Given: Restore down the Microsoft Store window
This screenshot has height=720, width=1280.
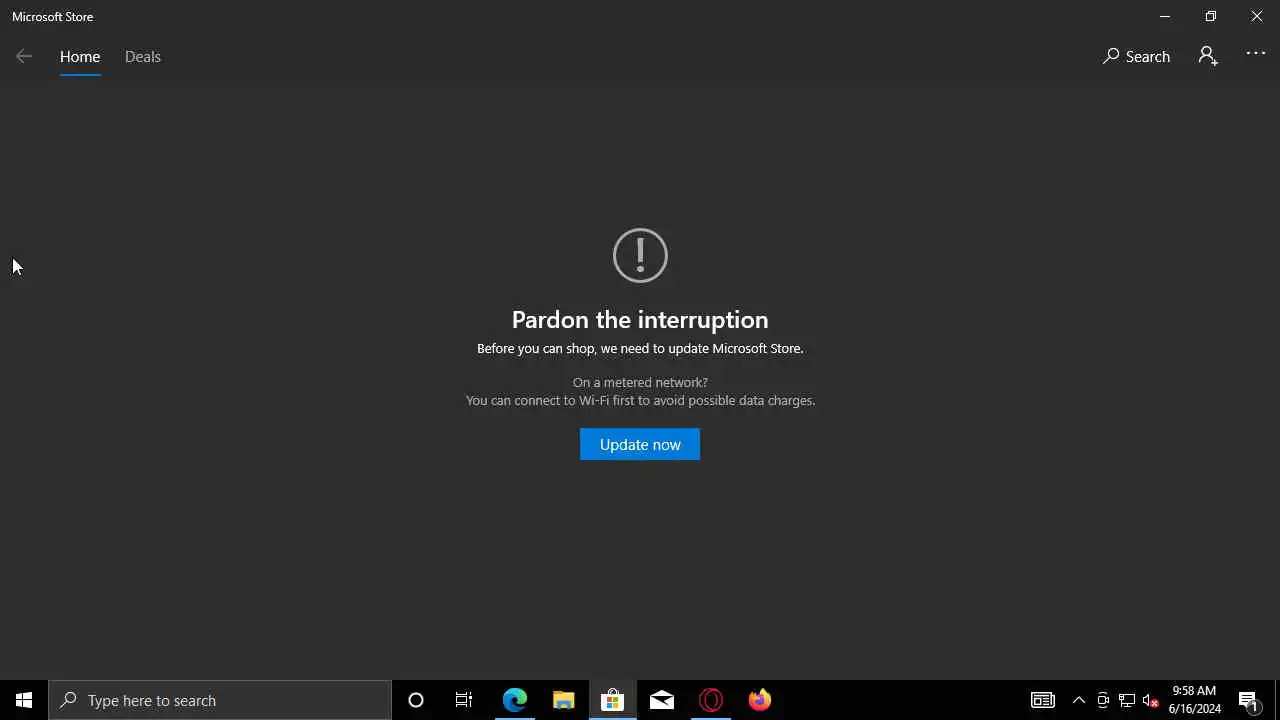Looking at the screenshot, I should click(1211, 16).
